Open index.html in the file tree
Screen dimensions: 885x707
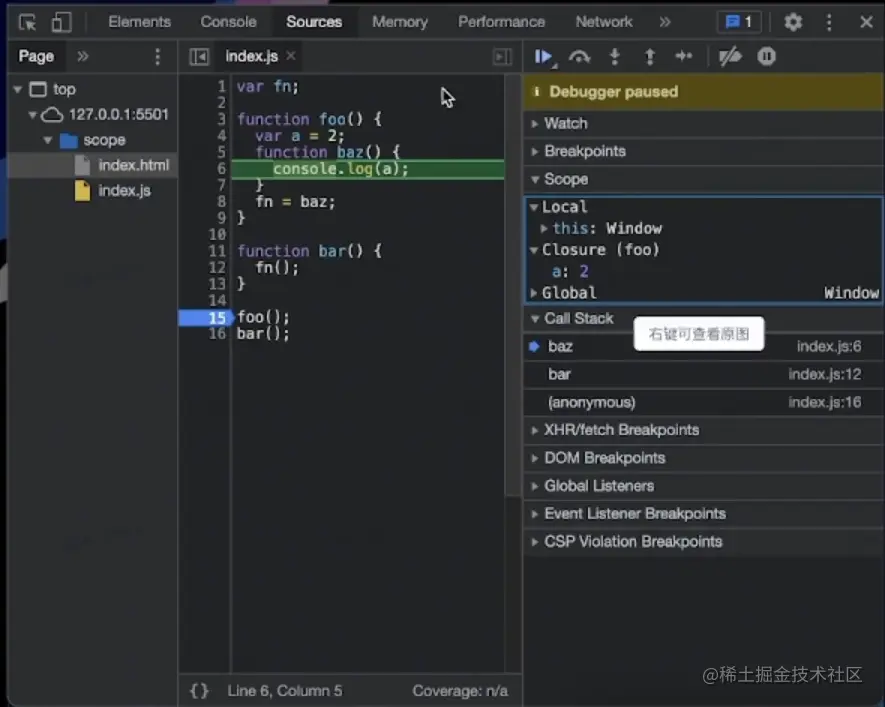tap(133, 165)
